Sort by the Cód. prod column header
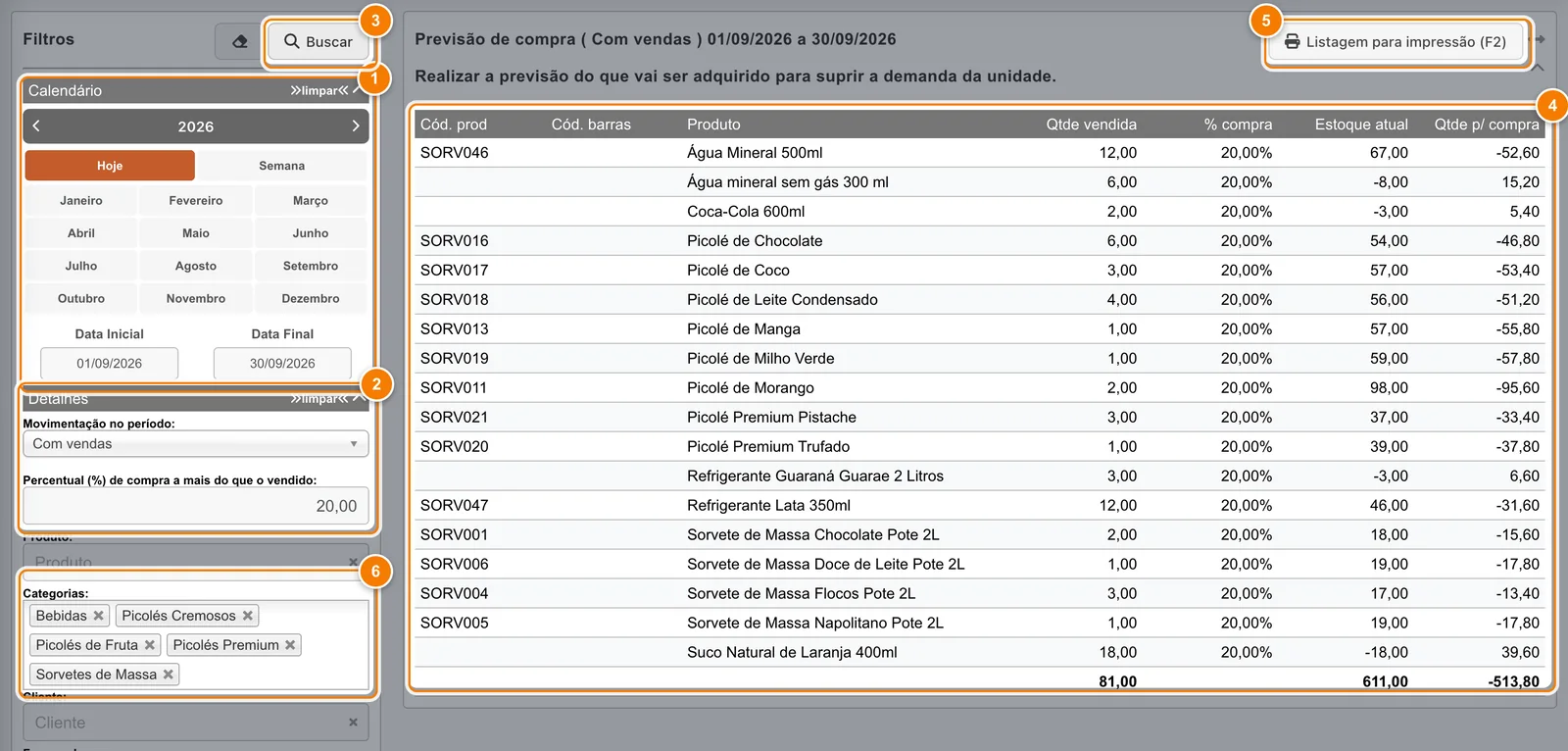Viewport: 1568px width, 751px height. (x=454, y=125)
